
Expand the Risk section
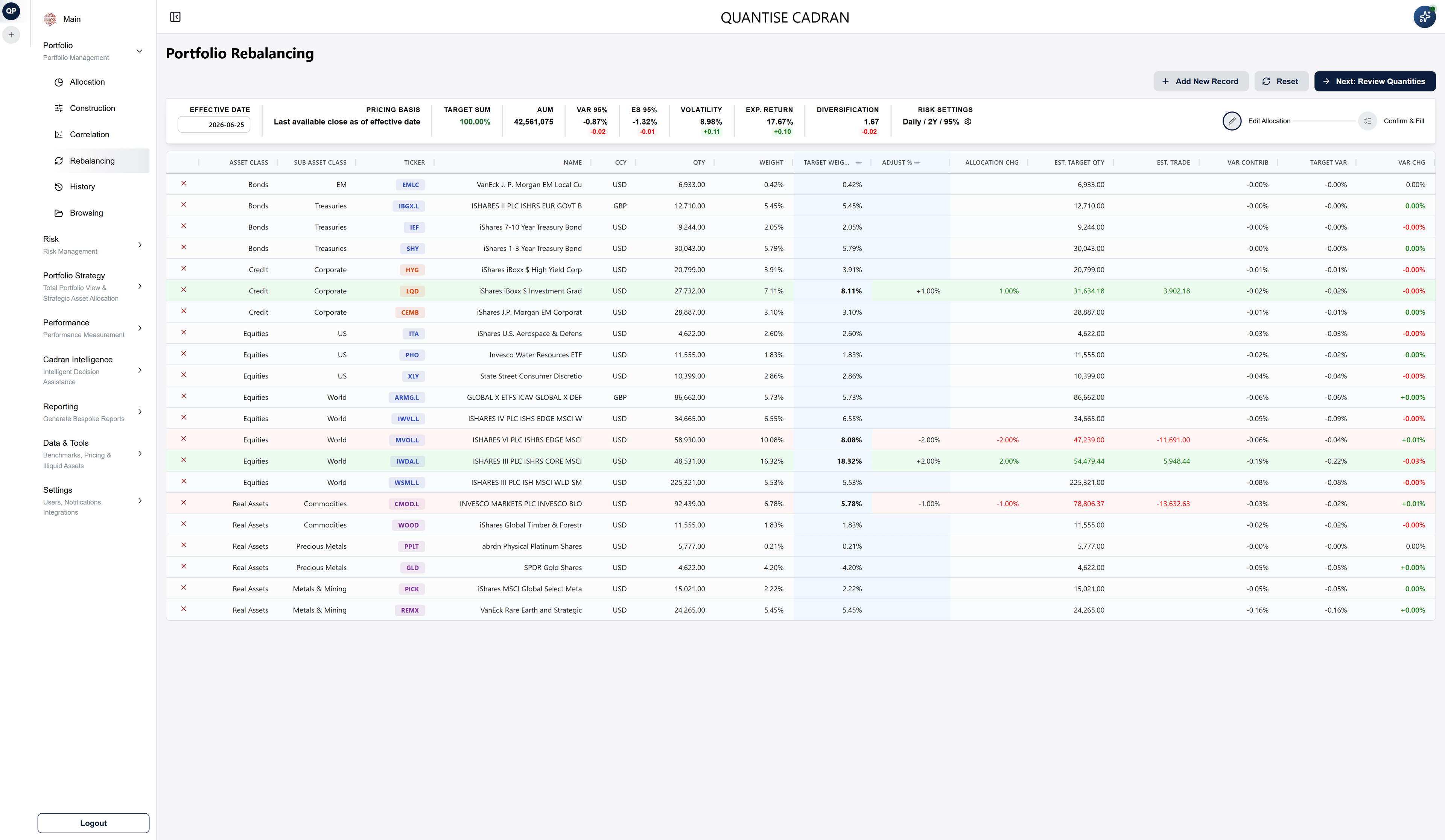tap(139, 245)
